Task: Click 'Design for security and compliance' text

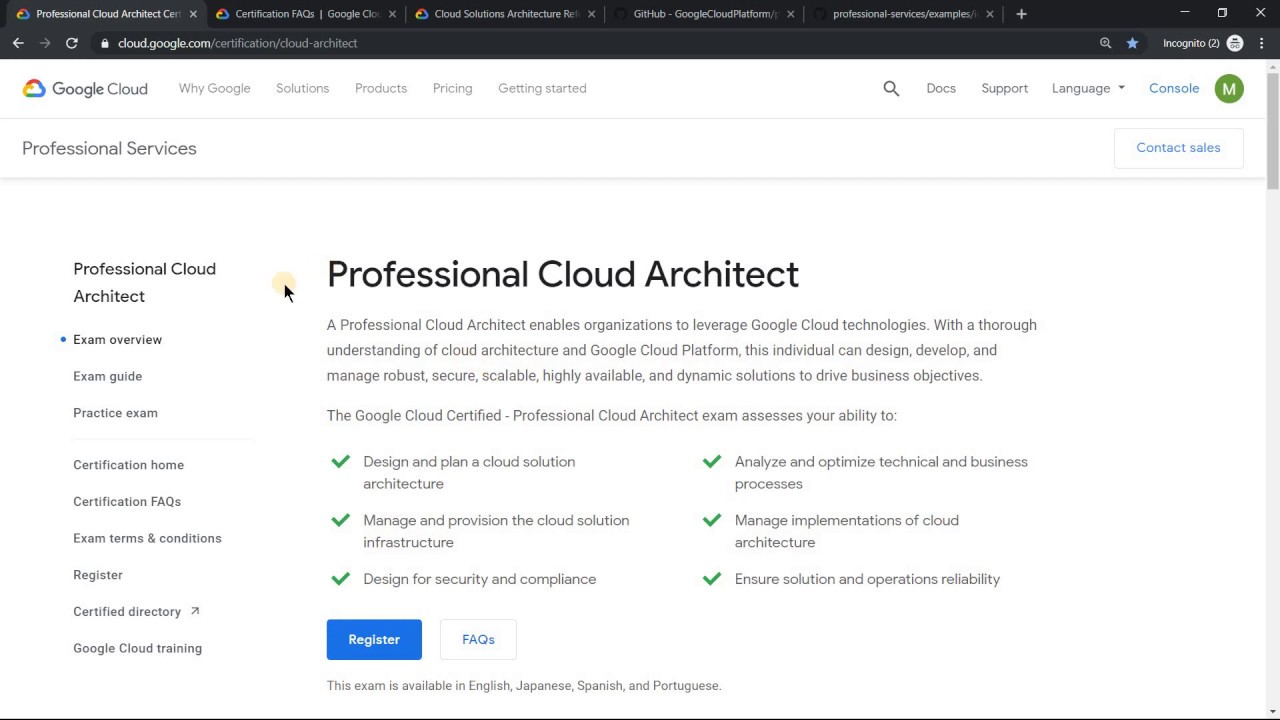Action: coord(479,579)
